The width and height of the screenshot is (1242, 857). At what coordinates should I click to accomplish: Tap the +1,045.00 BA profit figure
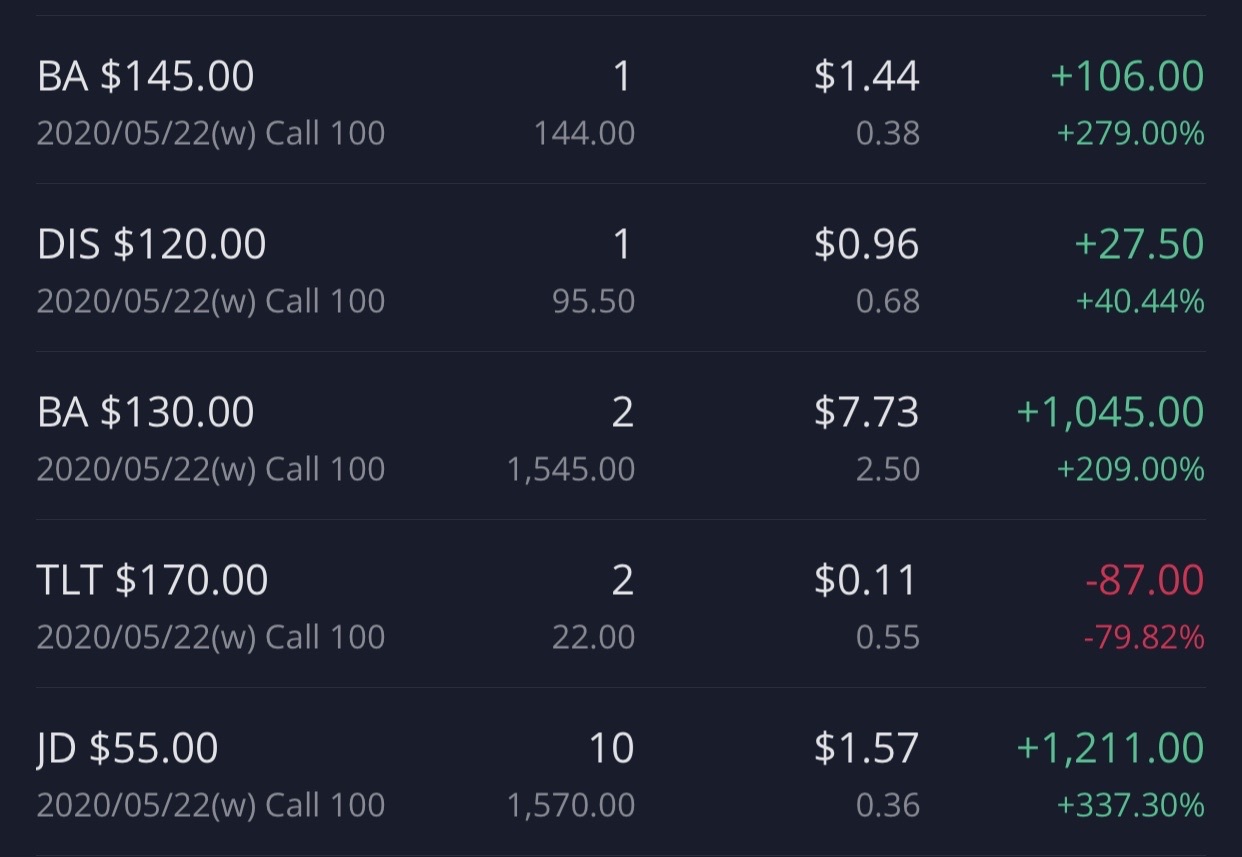[1110, 412]
